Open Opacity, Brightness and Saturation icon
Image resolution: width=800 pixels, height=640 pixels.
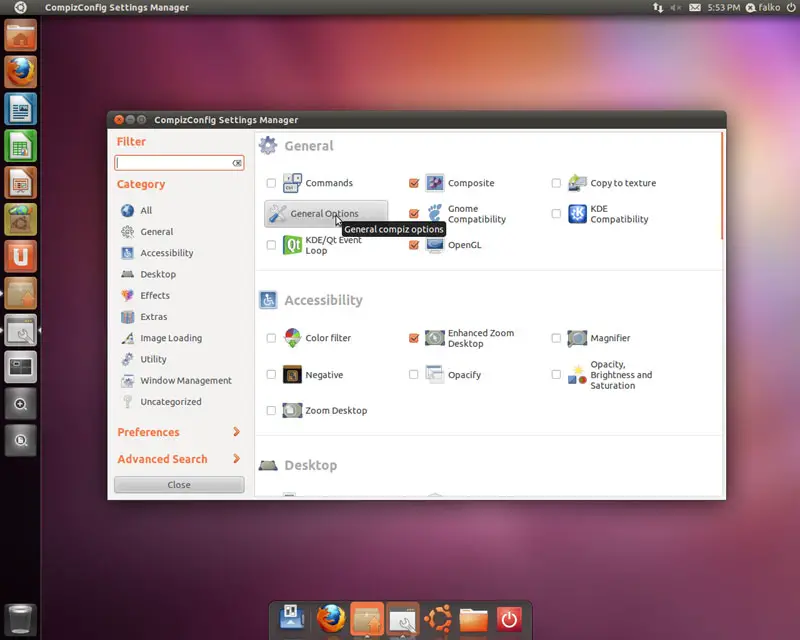578,375
